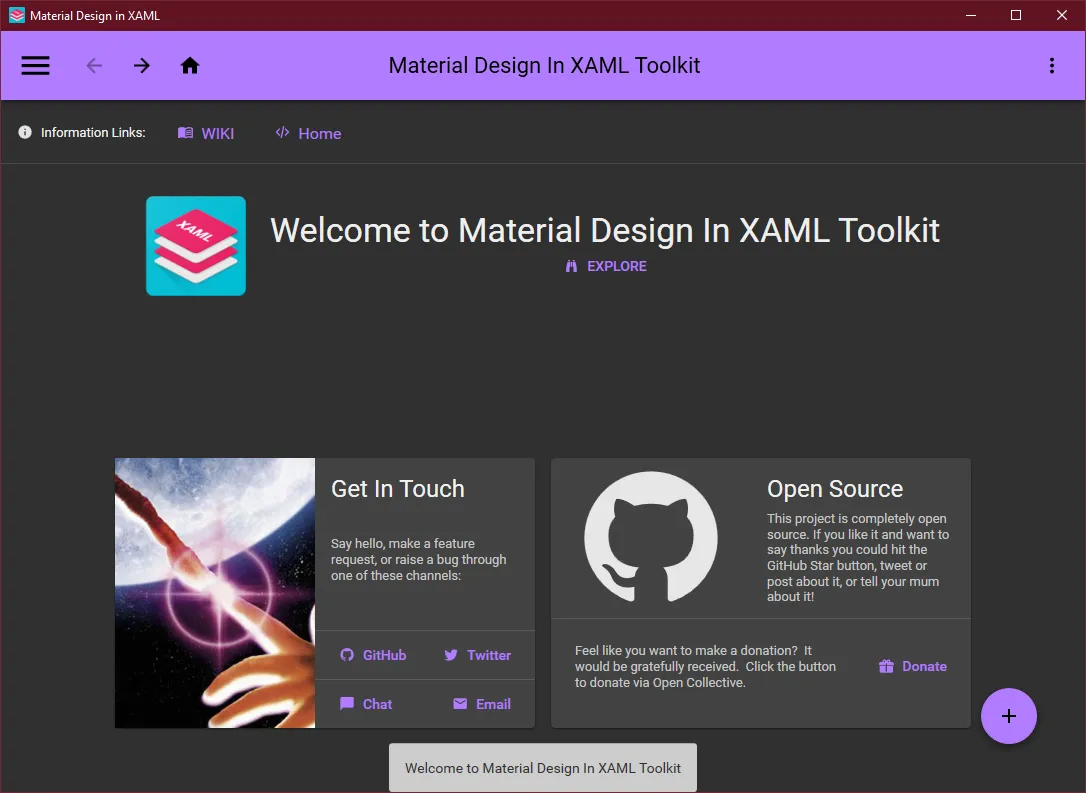The width and height of the screenshot is (1086, 793).
Task: Click the Get In Touch heading
Action: click(x=398, y=489)
